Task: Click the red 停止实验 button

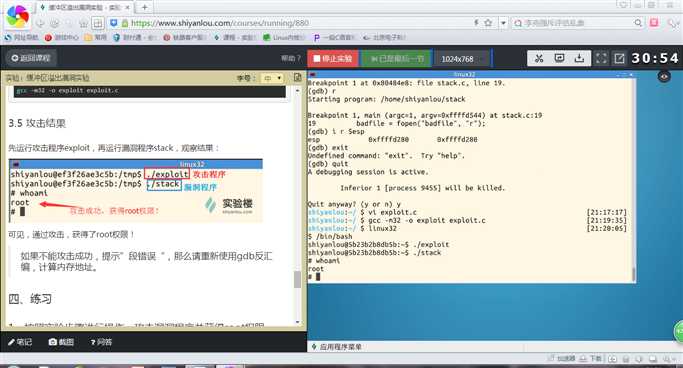Action: pyautogui.click(x=333, y=58)
